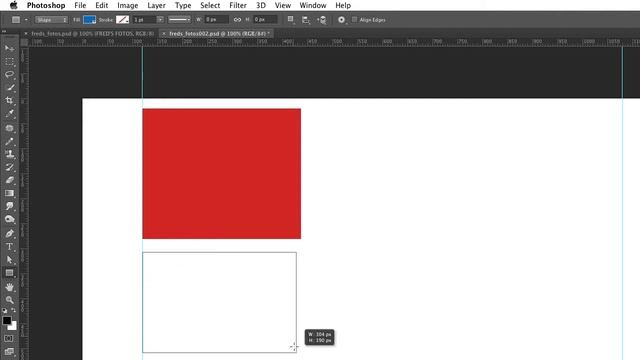The width and height of the screenshot is (640, 360).
Task: Select the Gradient tool
Action: tap(9, 193)
